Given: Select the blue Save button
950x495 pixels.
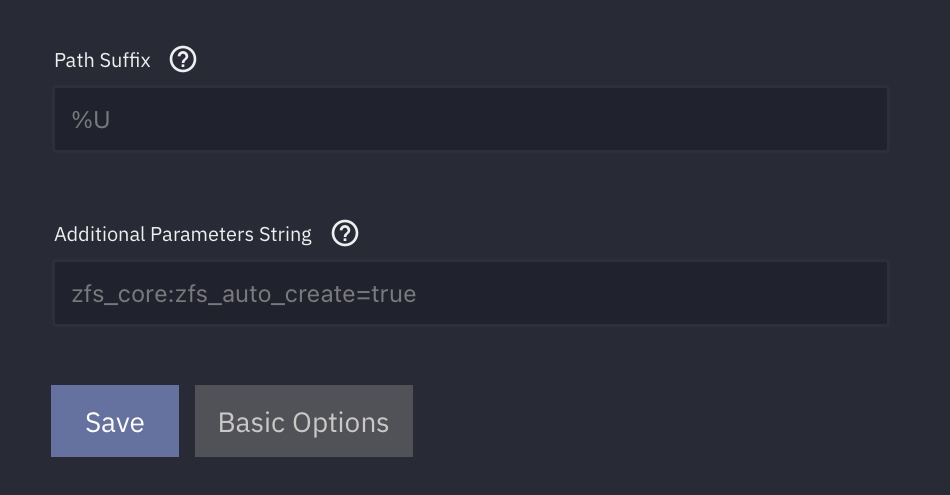Looking at the screenshot, I should [x=115, y=421].
